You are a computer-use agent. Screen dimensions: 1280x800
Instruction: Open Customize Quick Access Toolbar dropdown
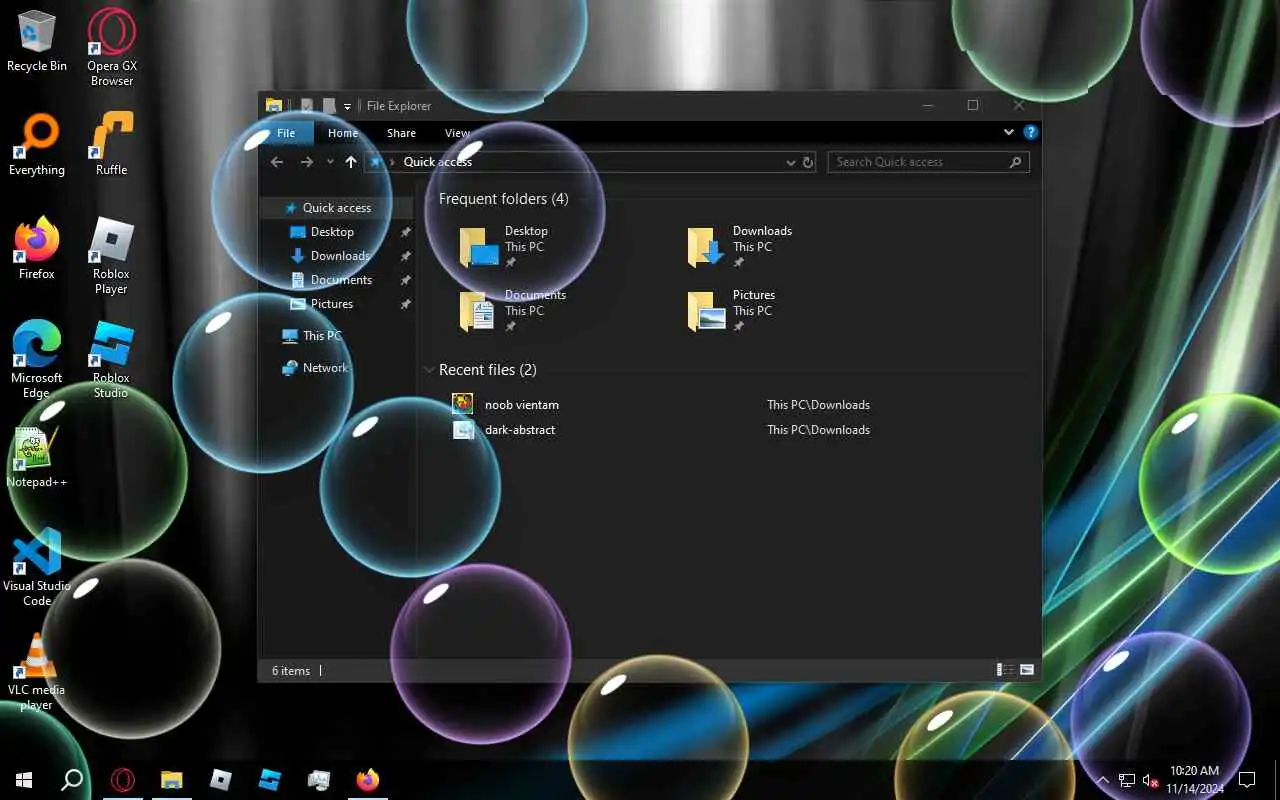[347, 106]
